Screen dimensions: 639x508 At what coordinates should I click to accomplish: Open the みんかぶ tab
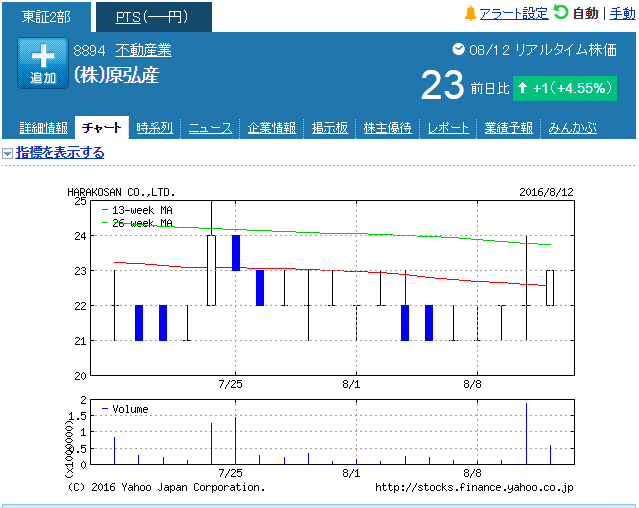click(x=573, y=128)
